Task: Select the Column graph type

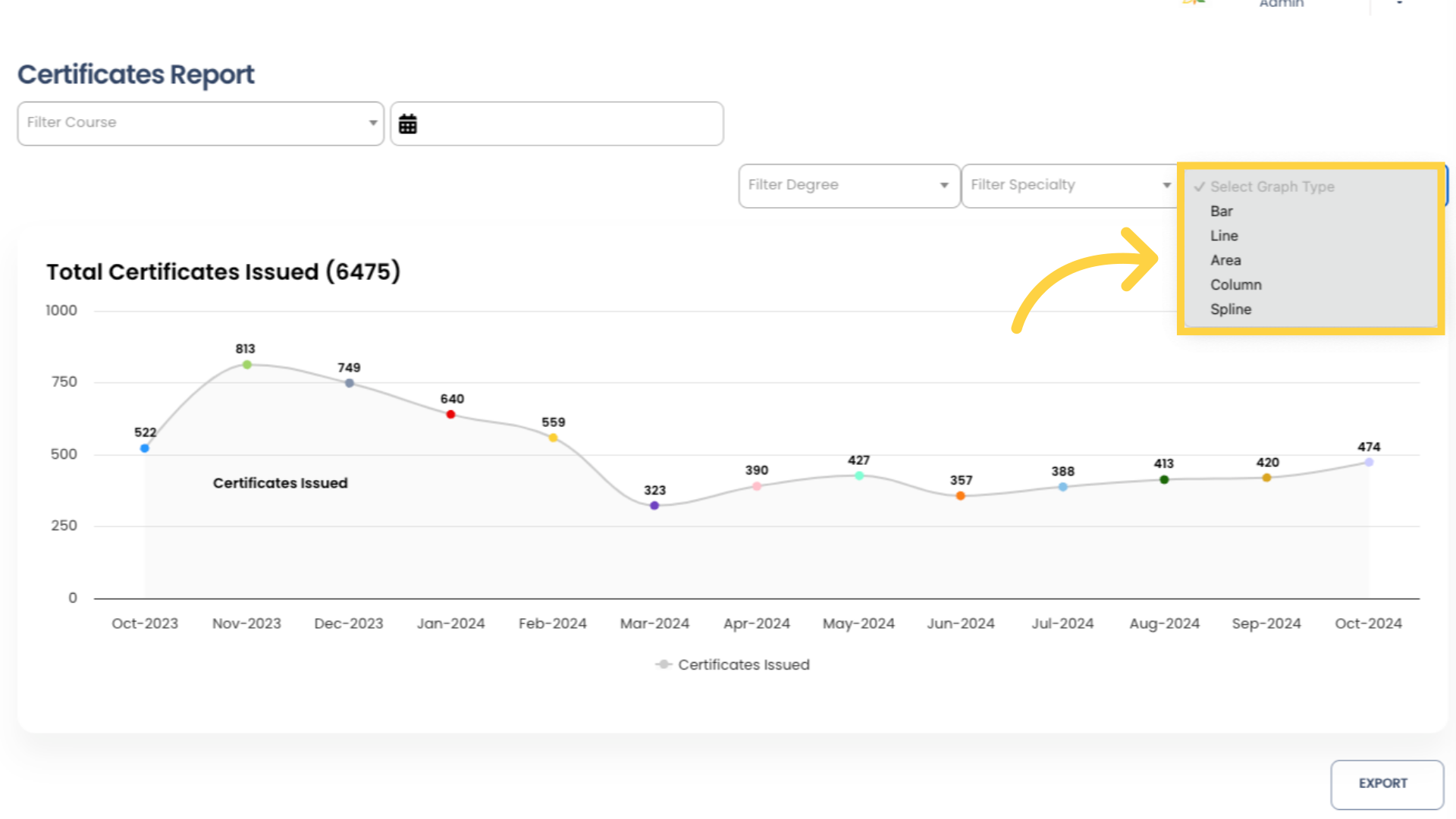Action: [x=1236, y=284]
